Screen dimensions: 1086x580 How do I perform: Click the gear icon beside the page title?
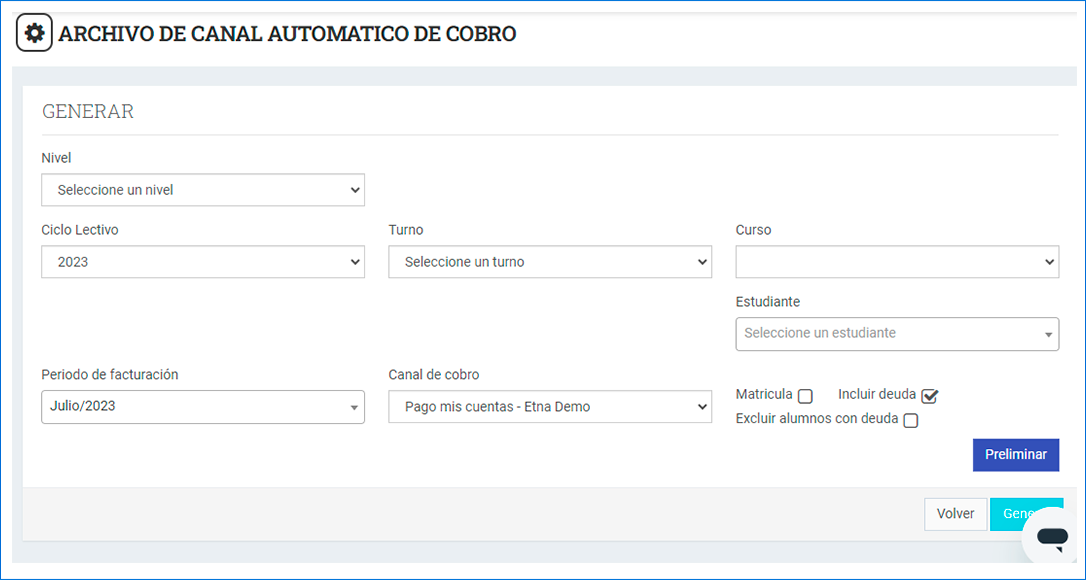(34, 33)
